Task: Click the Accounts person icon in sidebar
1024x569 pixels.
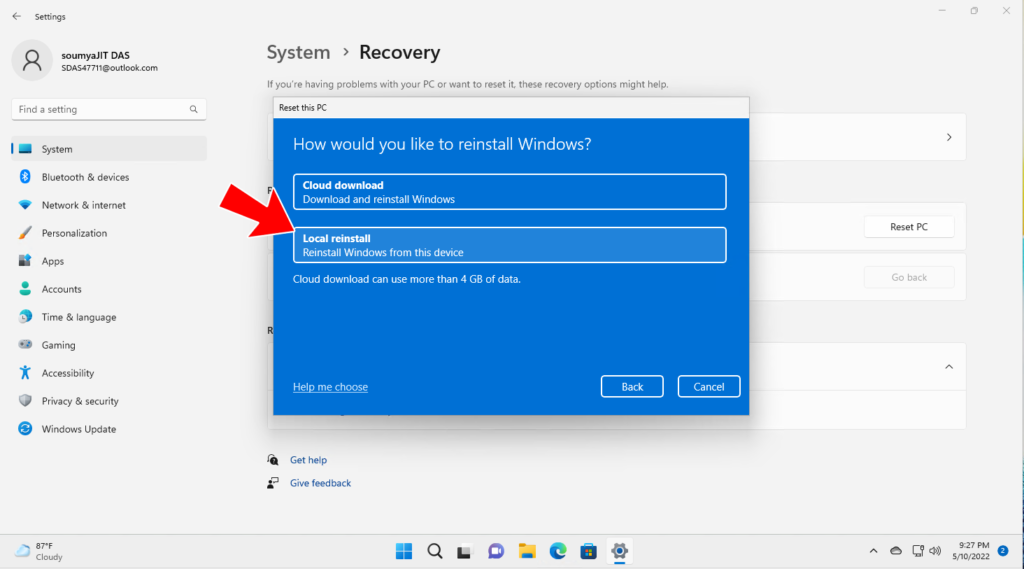Action: click(25, 288)
